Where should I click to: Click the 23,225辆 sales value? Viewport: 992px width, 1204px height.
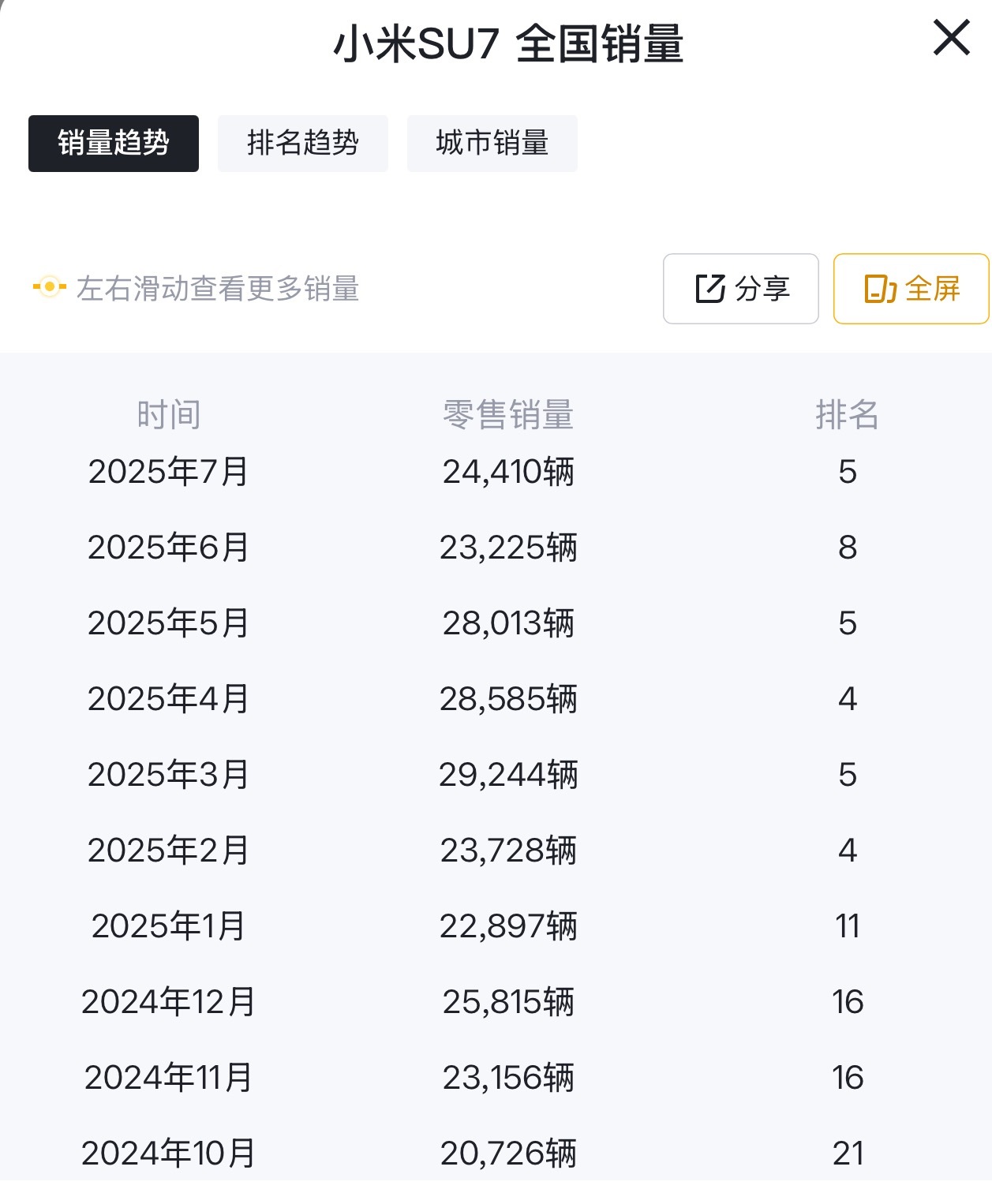point(508,548)
